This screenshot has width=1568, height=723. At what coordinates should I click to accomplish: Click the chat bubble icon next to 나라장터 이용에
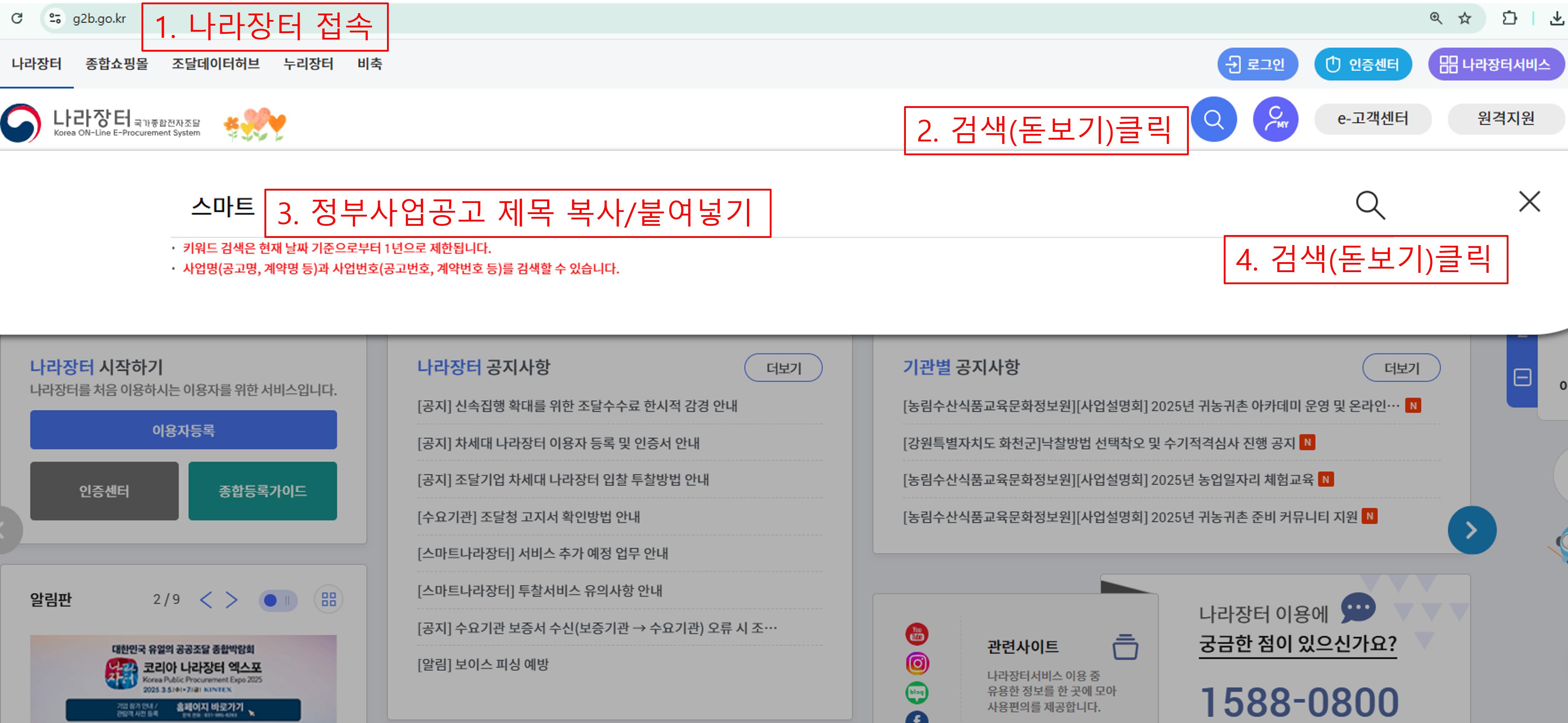[1358, 608]
